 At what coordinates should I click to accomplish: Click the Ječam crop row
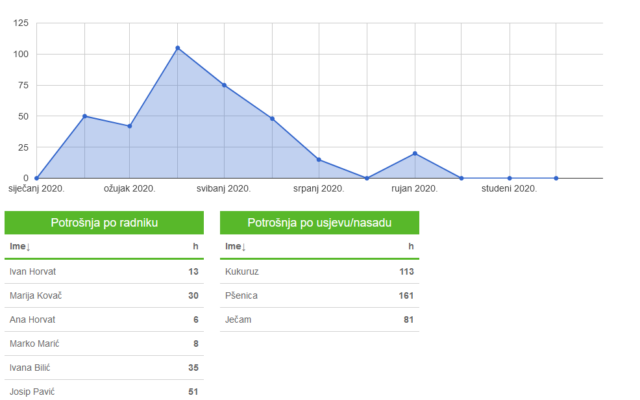pos(320,320)
